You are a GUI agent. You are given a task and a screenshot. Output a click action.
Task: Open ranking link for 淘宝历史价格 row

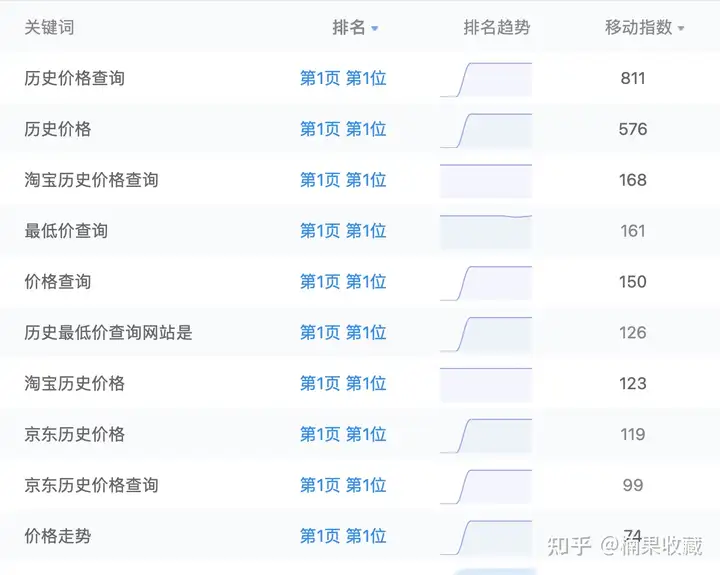[343, 383]
